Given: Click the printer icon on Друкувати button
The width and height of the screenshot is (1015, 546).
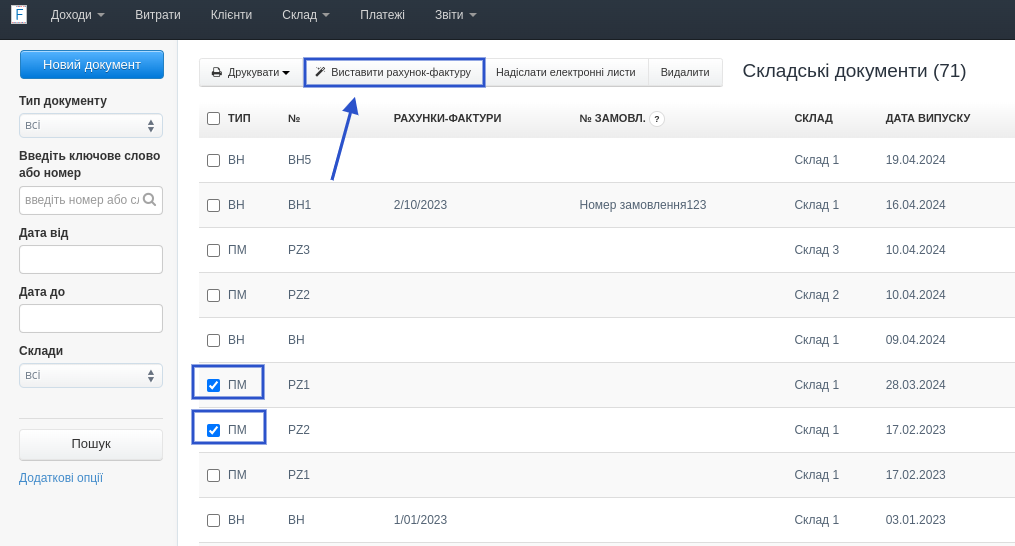Looking at the screenshot, I should (x=216, y=73).
